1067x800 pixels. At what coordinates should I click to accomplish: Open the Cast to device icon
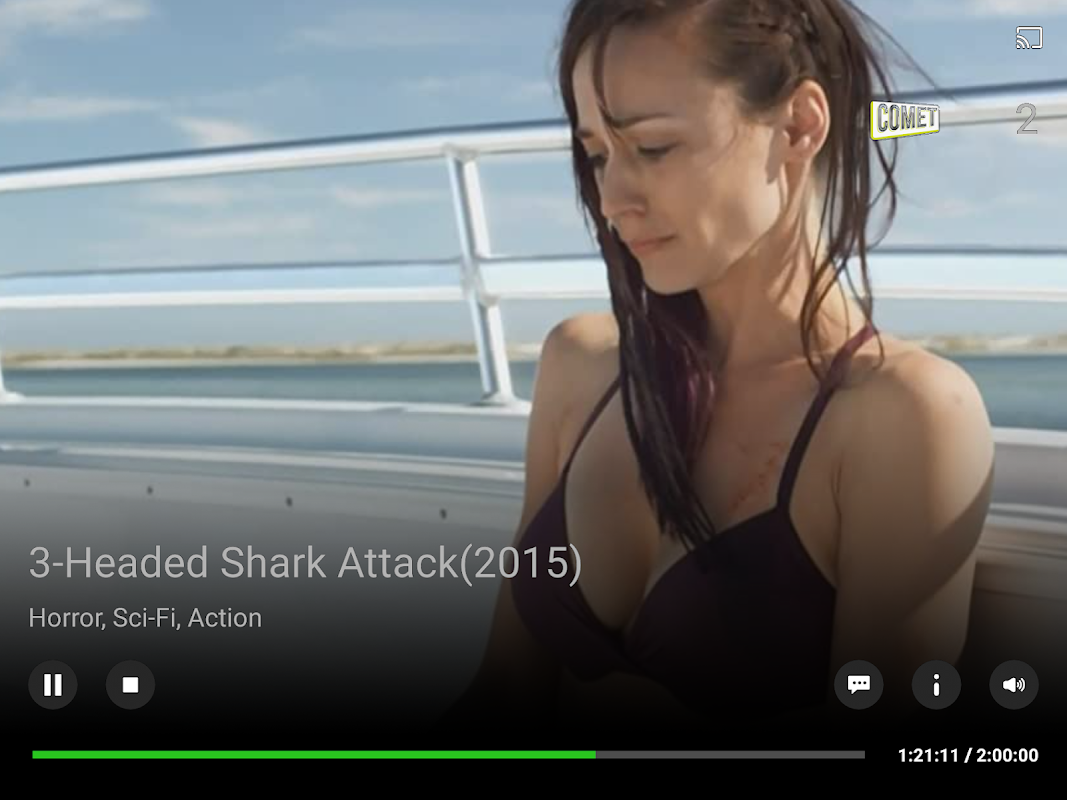click(1029, 38)
